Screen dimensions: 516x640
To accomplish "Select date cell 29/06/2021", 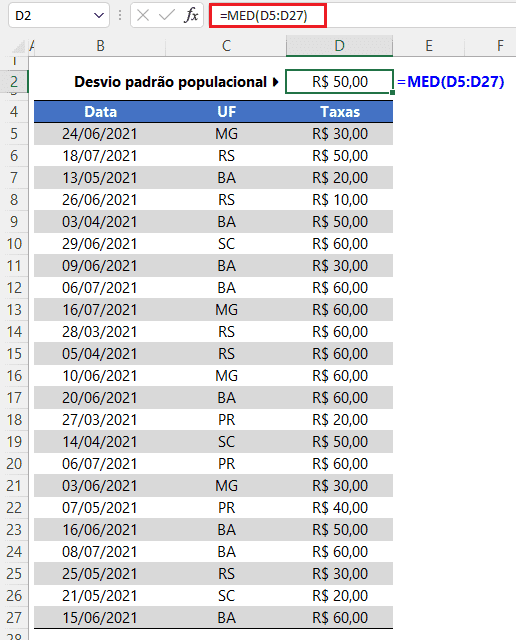I will pos(100,244).
